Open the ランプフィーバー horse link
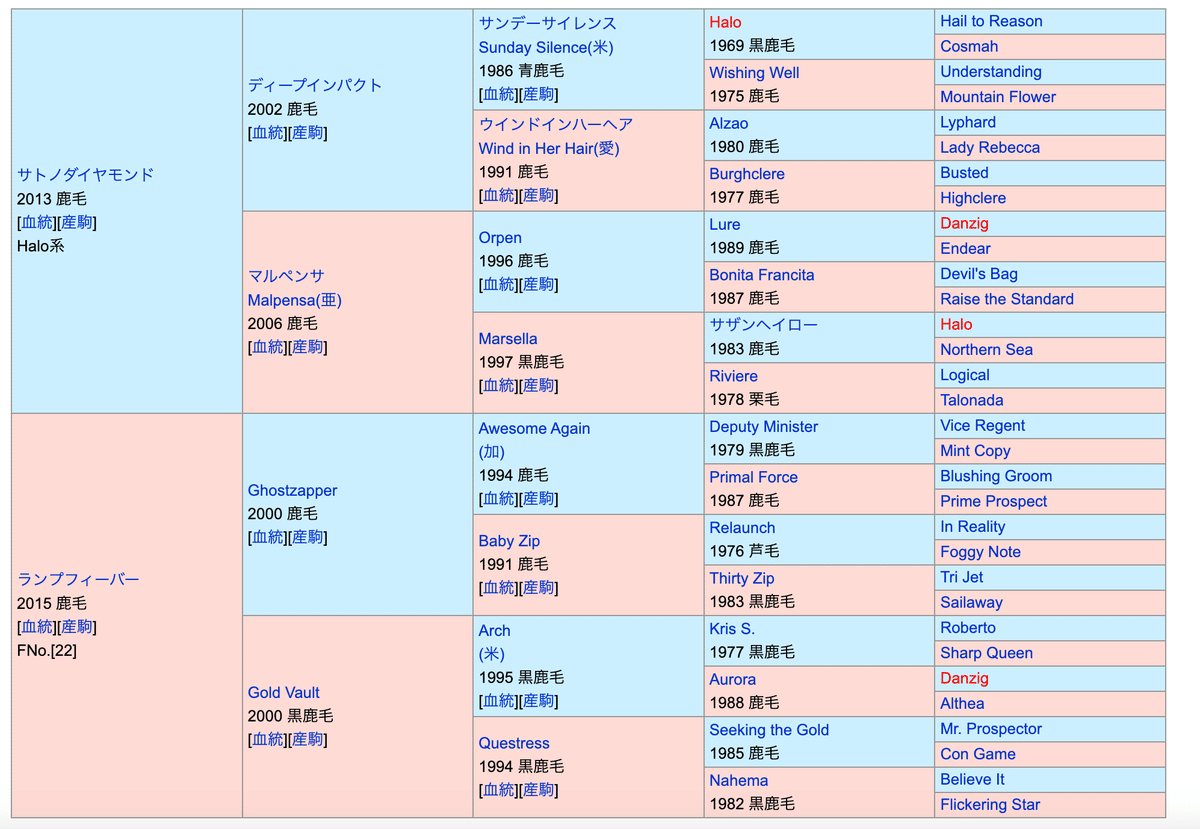Image resolution: width=1200 pixels, height=829 pixels. 78,579
